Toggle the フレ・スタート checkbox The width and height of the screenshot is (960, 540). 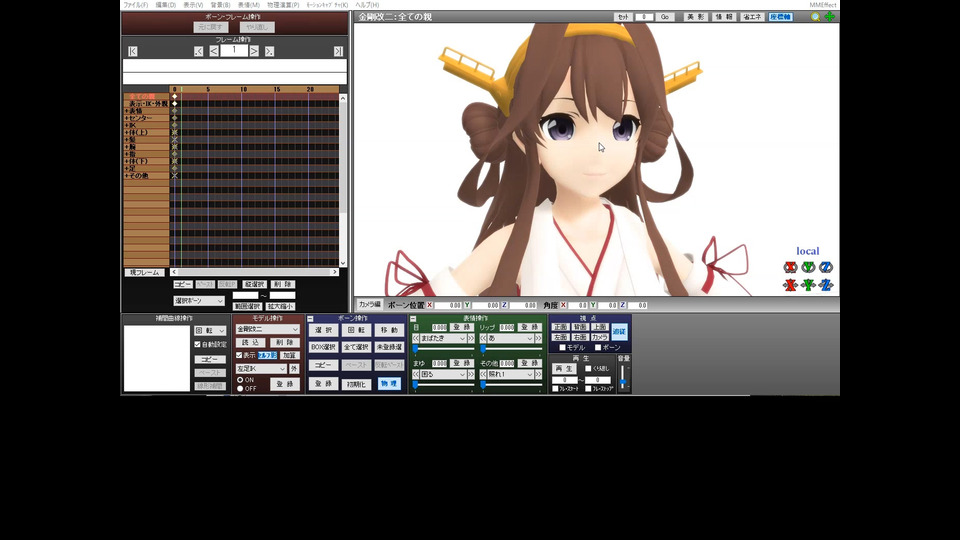click(555, 389)
